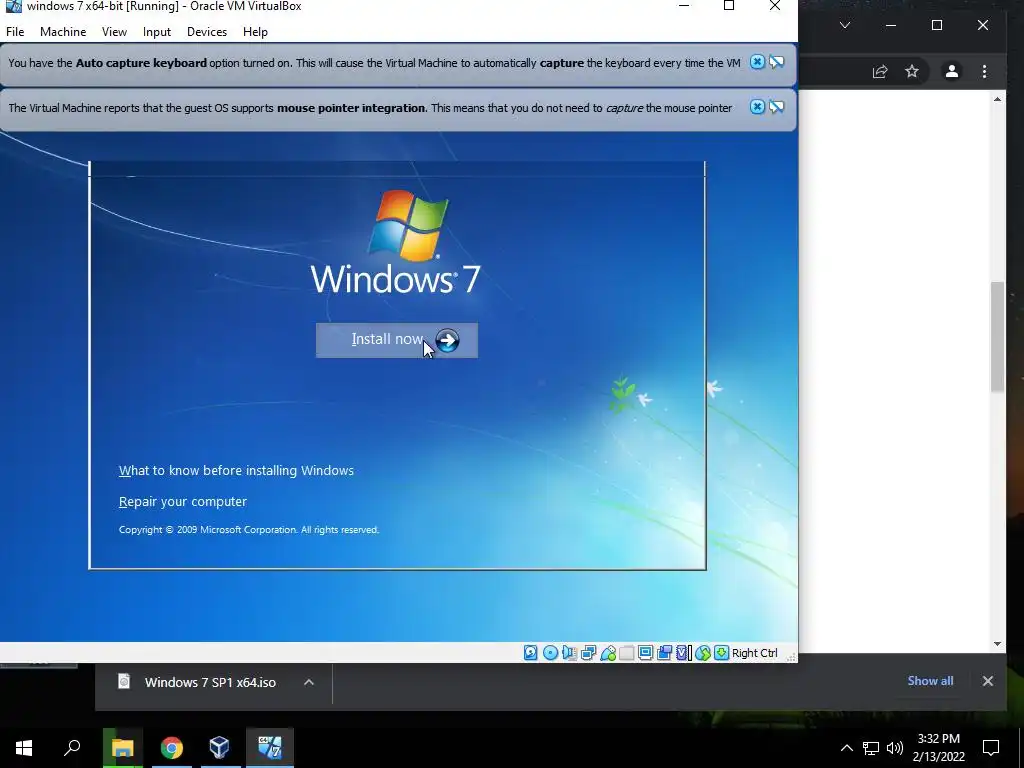The width and height of the screenshot is (1024, 768).
Task: Click Show all downloads
Action: pos(930,681)
